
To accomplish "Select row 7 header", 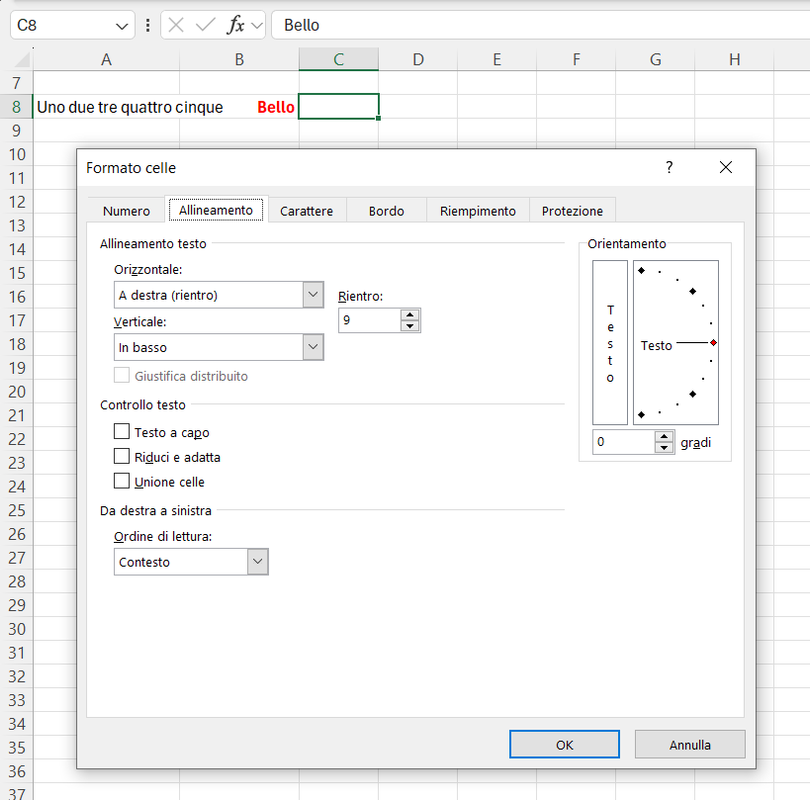I will 17,83.
